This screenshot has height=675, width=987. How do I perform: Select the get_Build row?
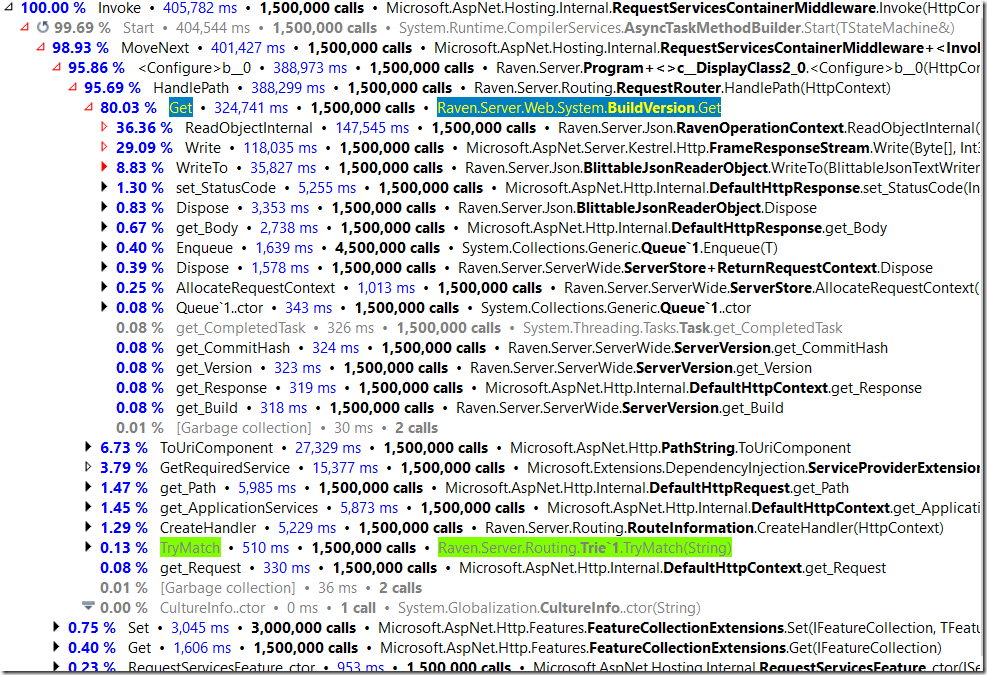(x=449, y=408)
